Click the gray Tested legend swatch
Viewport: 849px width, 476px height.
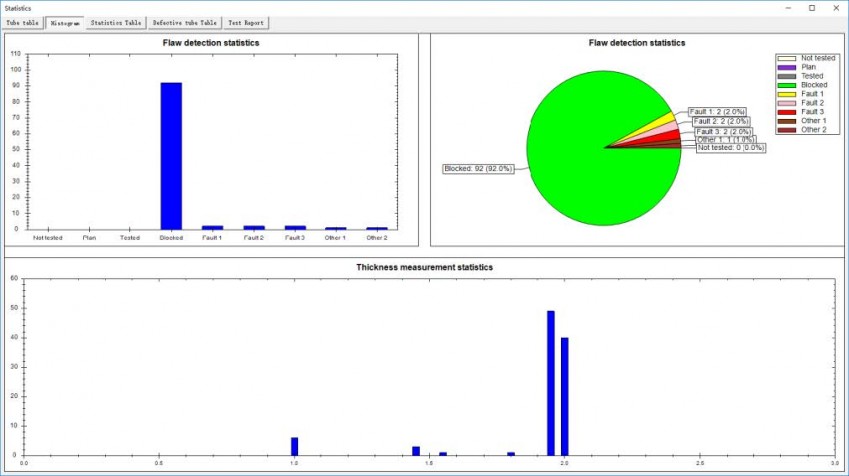[x=788, y=76]
